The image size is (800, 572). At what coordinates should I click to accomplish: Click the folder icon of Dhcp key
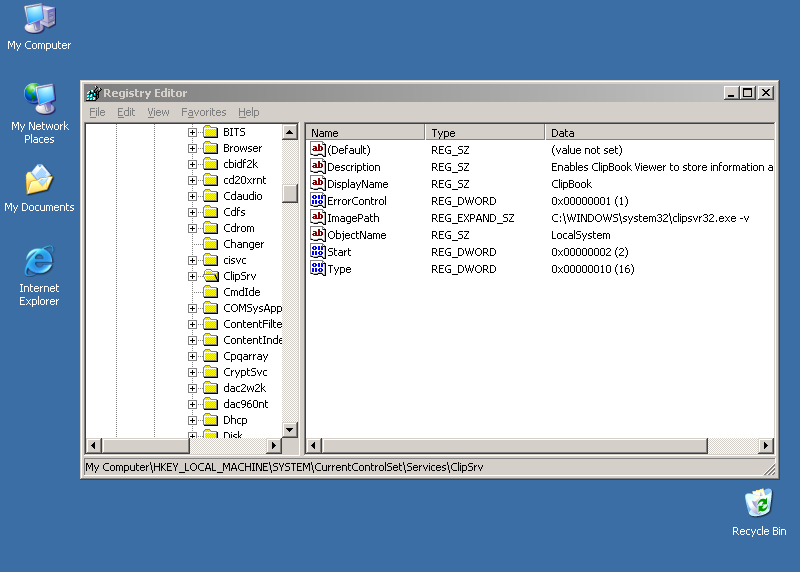(211, 420)
